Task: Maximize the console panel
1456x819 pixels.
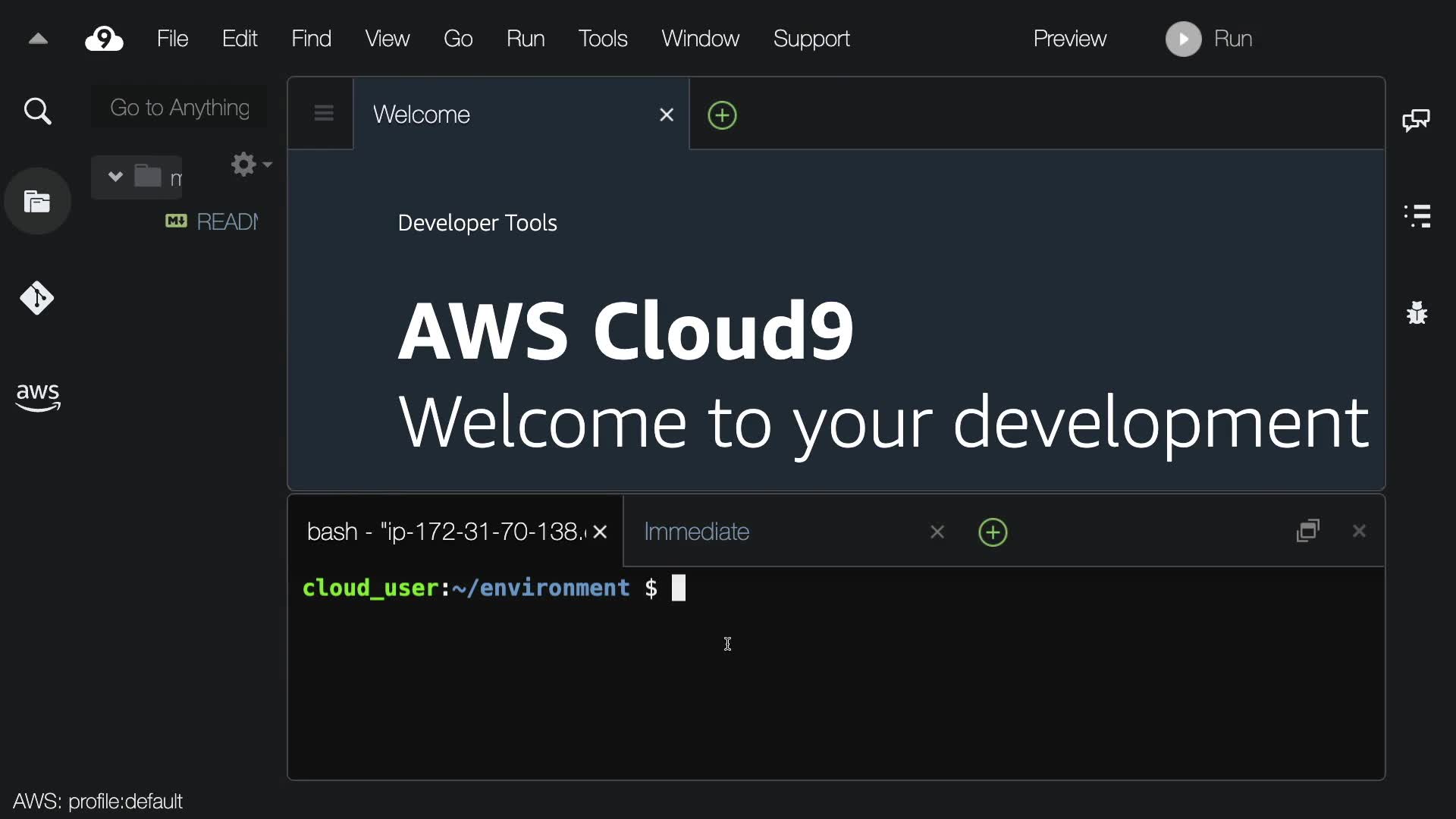Action: coord(1308,531)
